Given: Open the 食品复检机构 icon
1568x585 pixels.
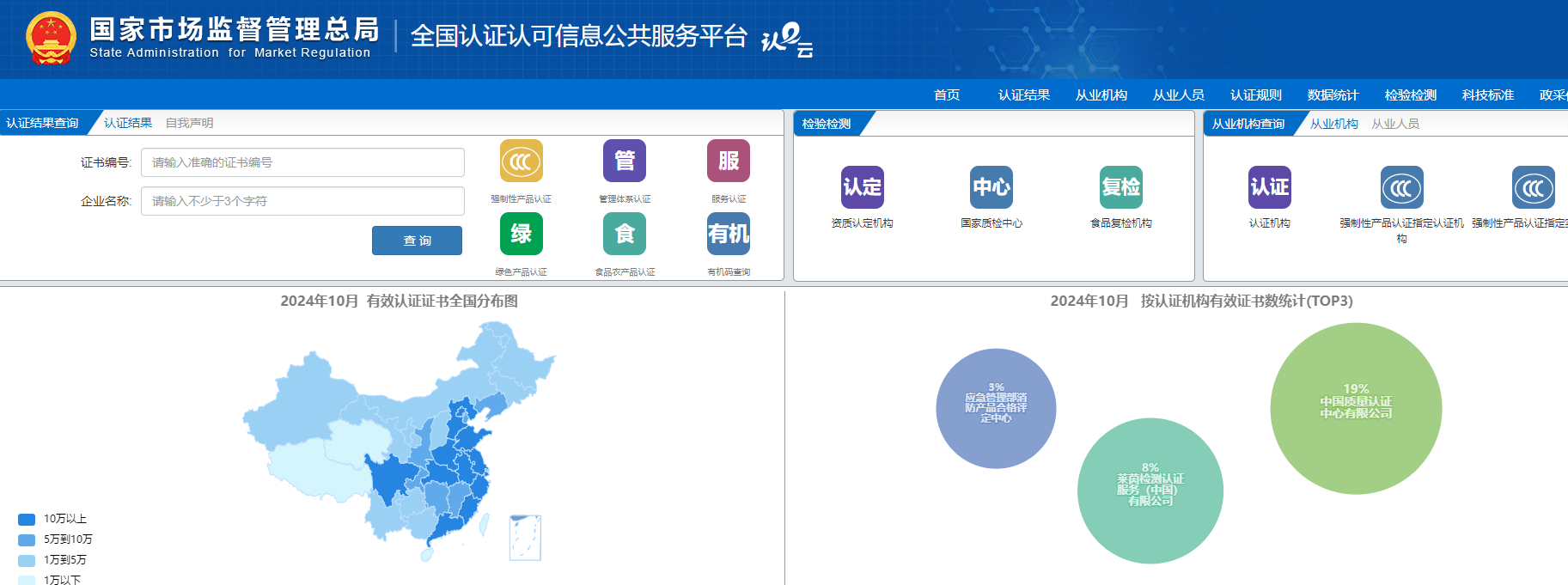Looking at the screenshot, I should 1121,187.
